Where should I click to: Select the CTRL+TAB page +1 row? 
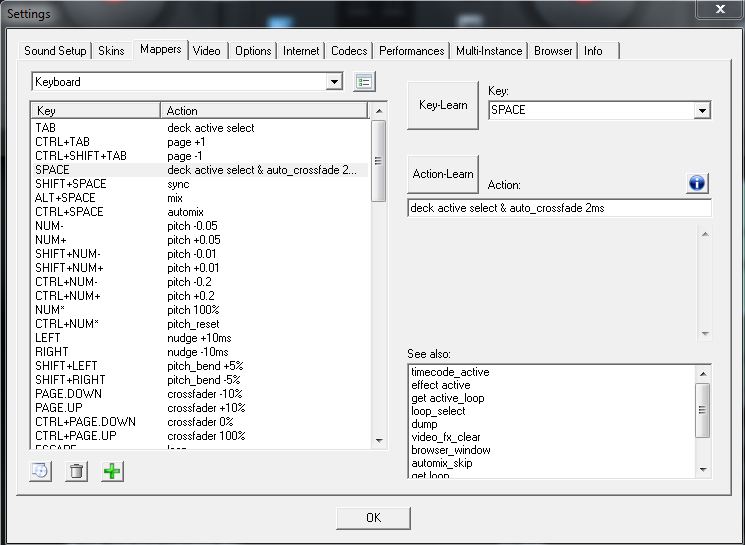click(200, 142)
